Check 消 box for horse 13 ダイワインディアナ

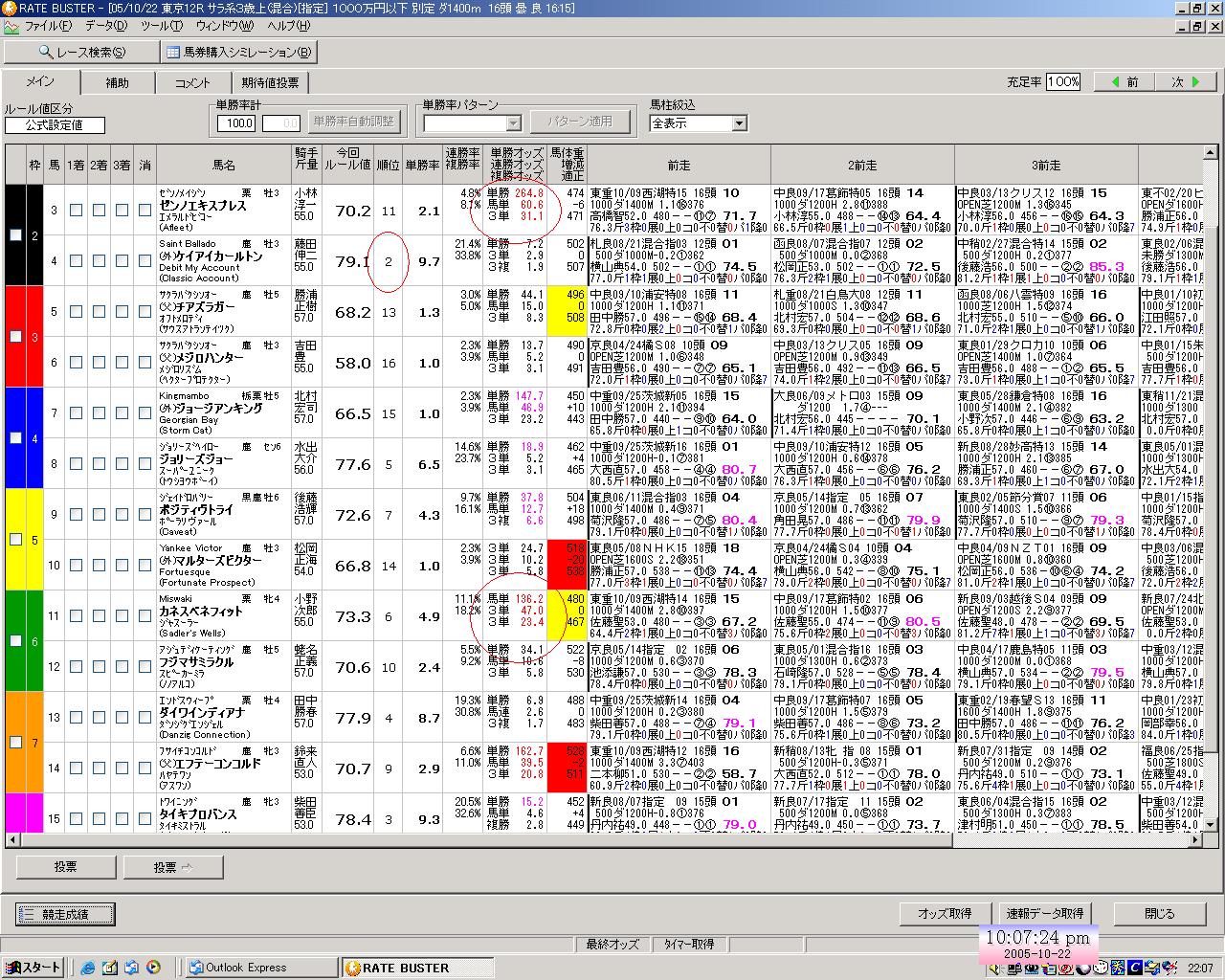click(x=145, y=718)
